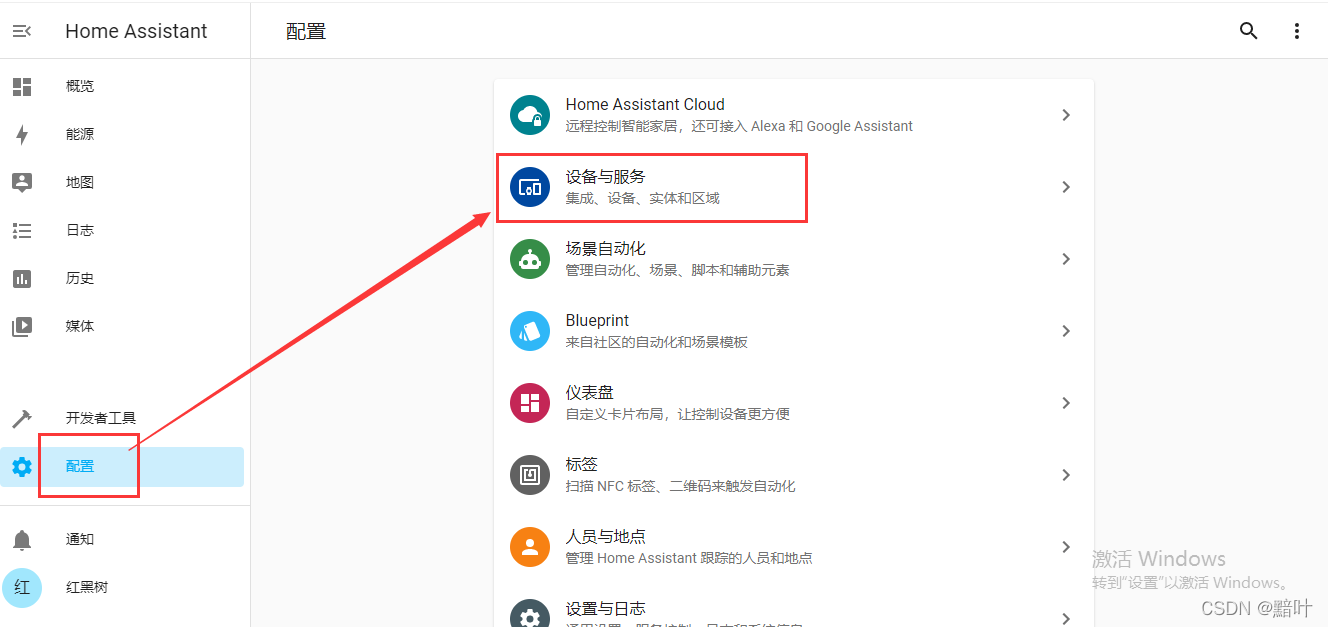This screenshot has height=627, width=1328.
Task: Click the 场景自动化 robot icon
Action: [x=530, y=259]
